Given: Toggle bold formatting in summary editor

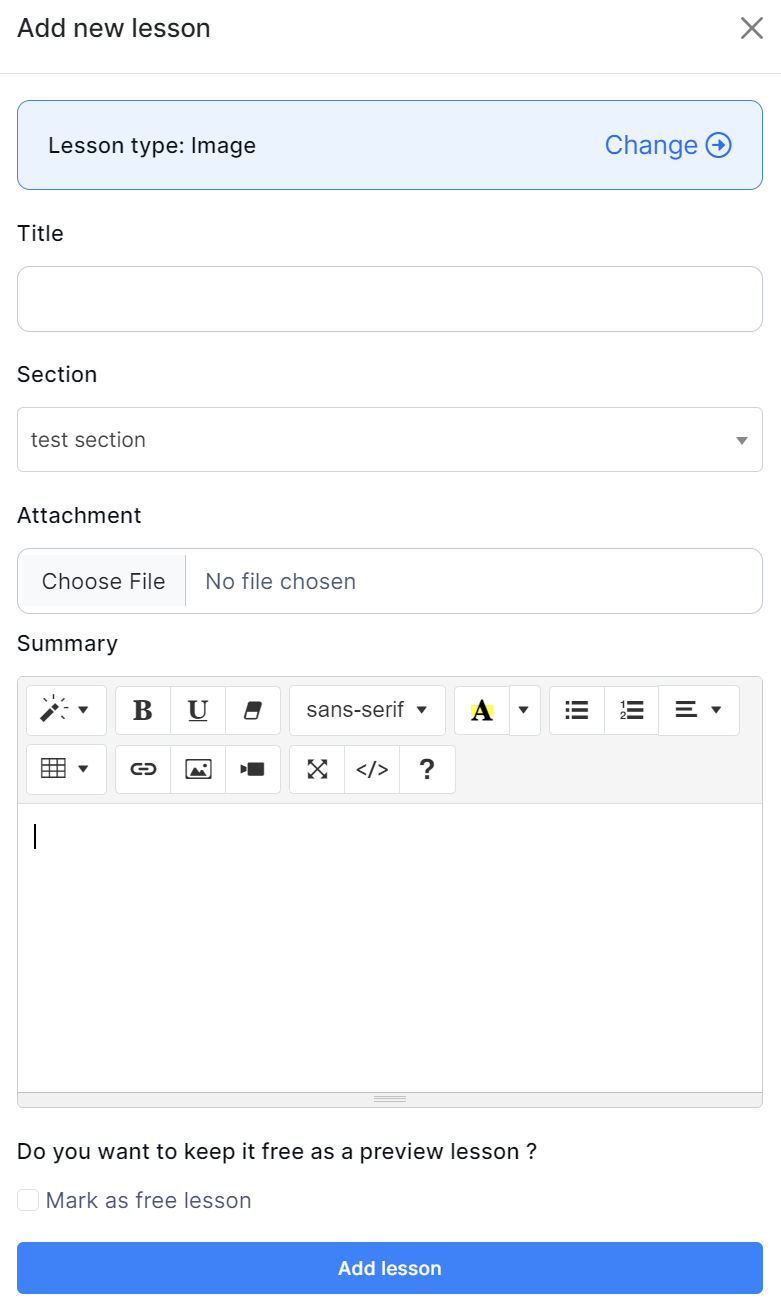Looking at the screenshot, I should pos(143,710).
